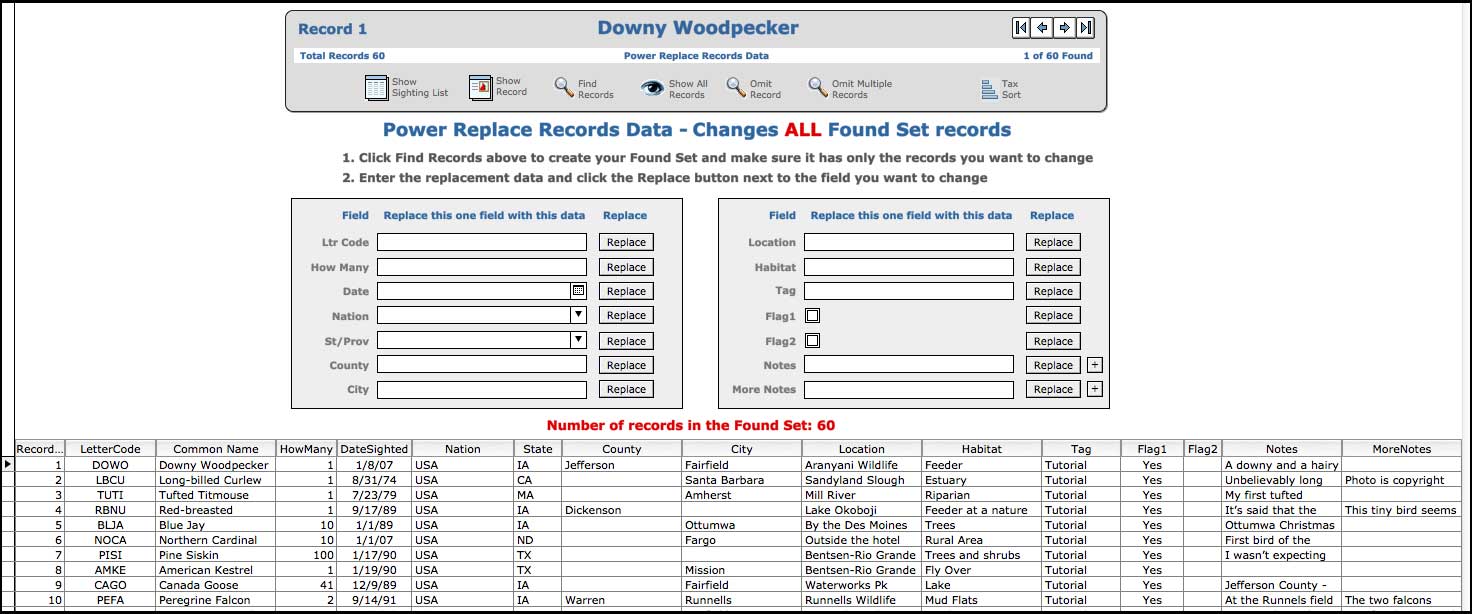The image size is (1472, 614).
Task: Click the Ltr Code input field
Action: [482, 242]
